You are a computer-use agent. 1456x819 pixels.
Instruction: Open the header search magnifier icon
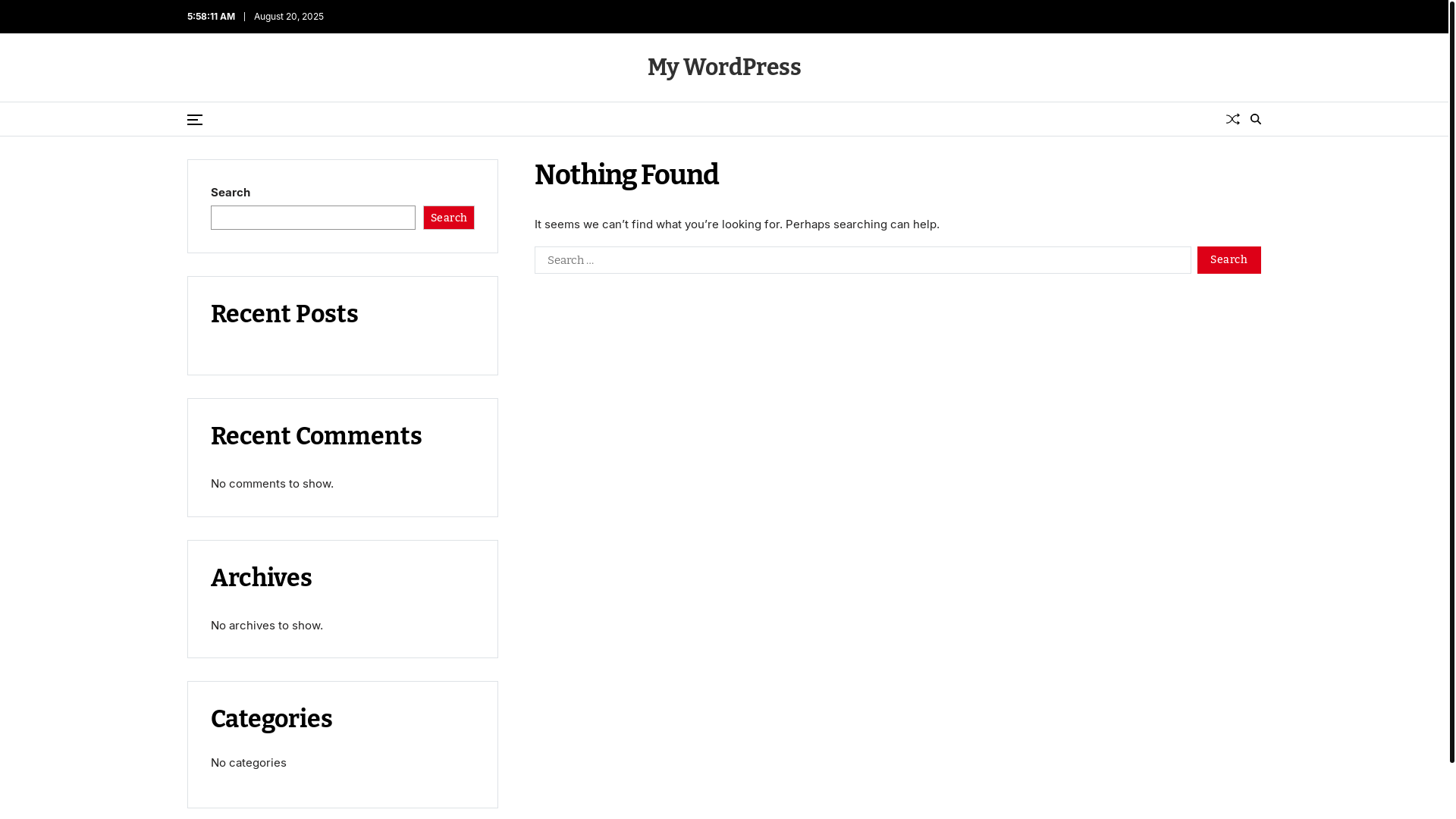pos(1256,119)
